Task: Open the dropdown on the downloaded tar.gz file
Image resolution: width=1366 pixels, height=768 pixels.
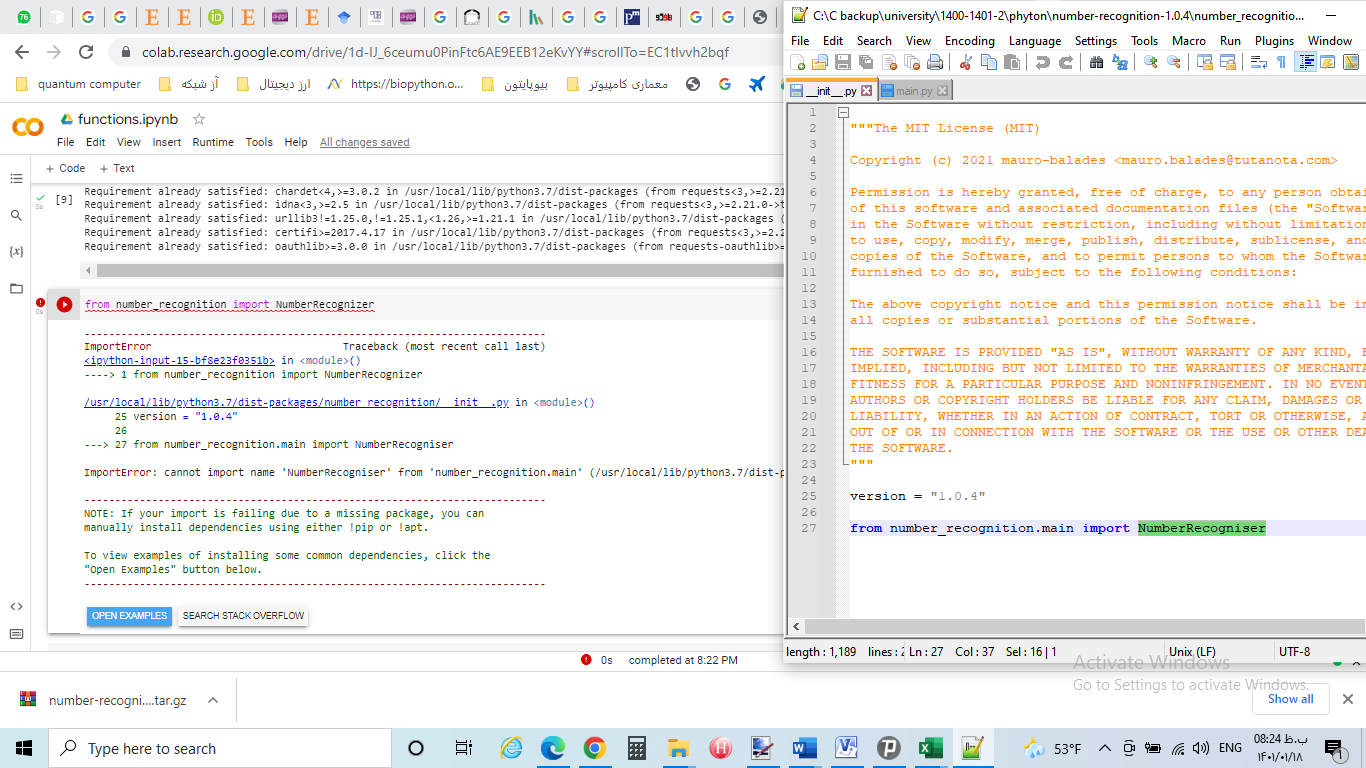Action: pos(210,699)
